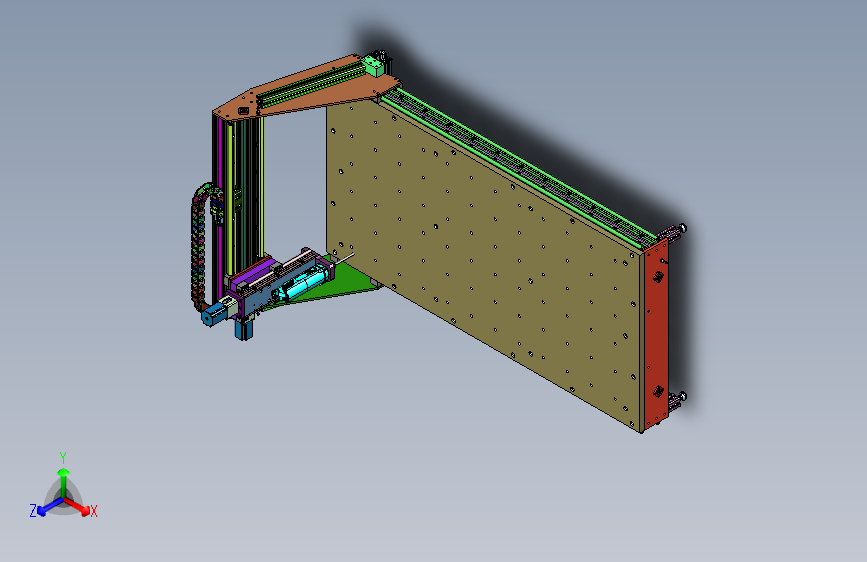Viewport: 867px width, 562px height.
Task: Select the green linear rail along the plate top
Action: click(520, 166)
